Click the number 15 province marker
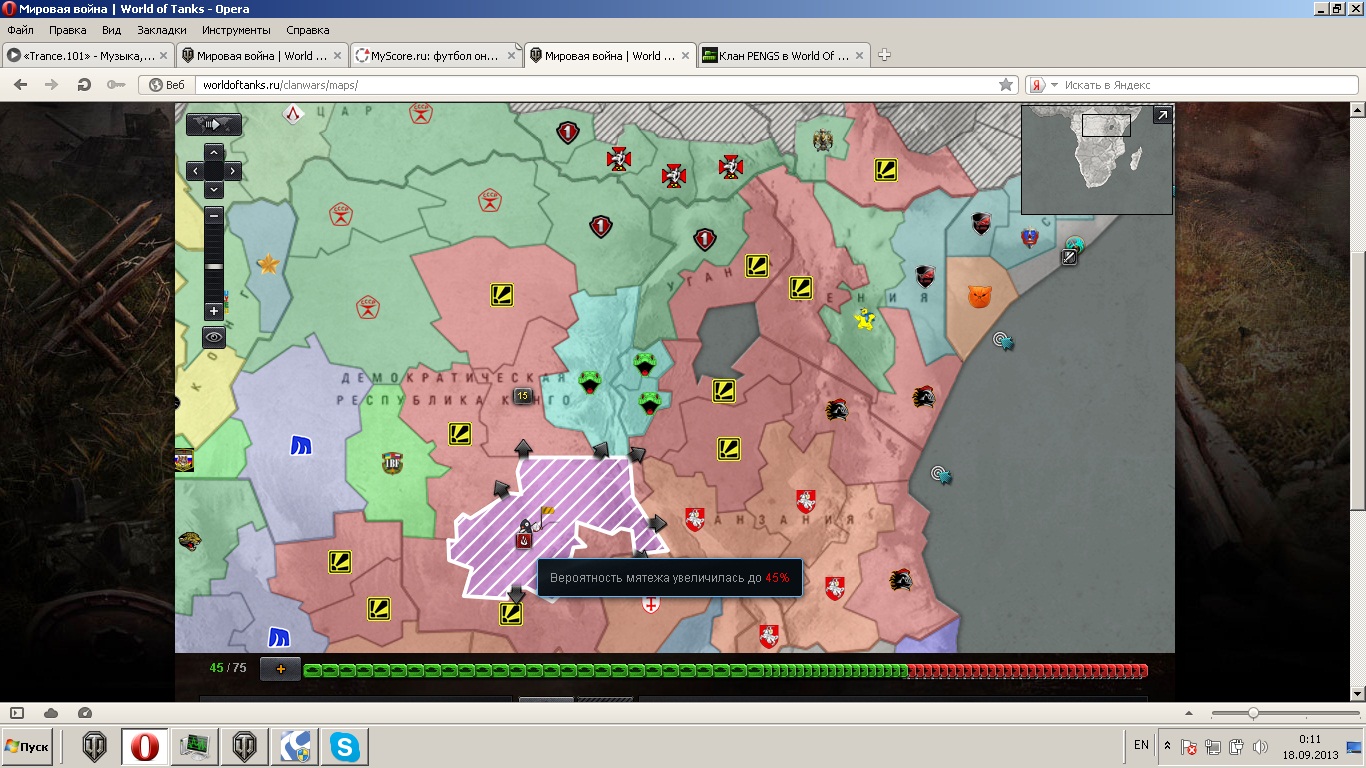 click(x=522, y=396)
